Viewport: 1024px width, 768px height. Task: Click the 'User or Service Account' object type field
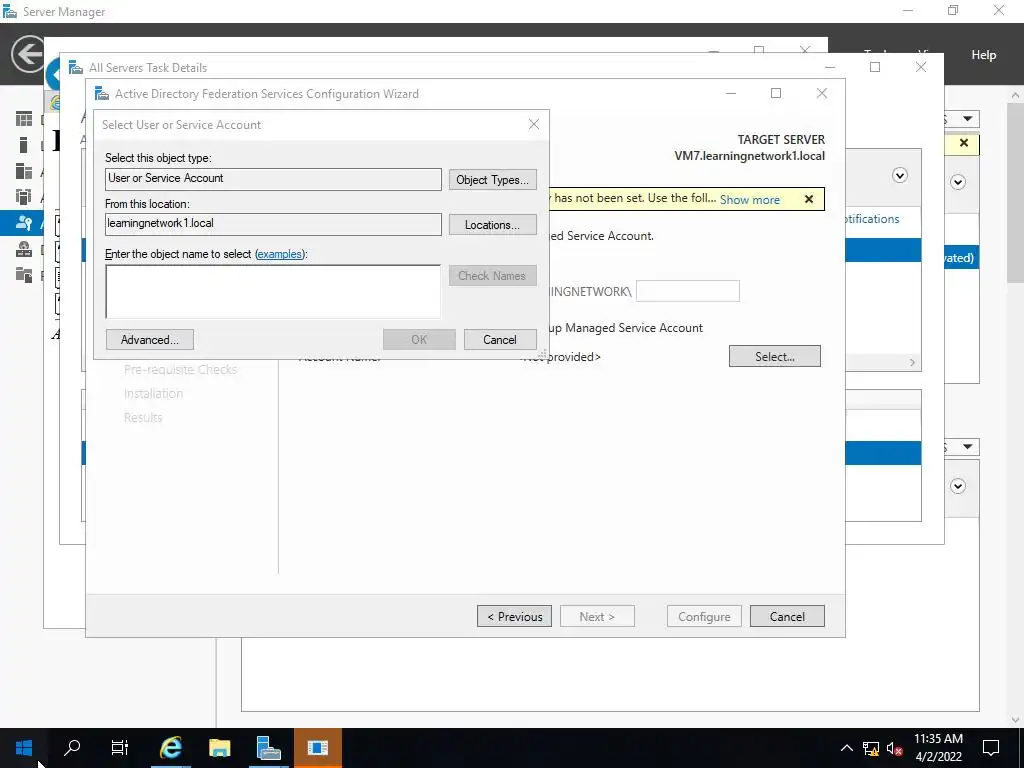pos(273,179)
